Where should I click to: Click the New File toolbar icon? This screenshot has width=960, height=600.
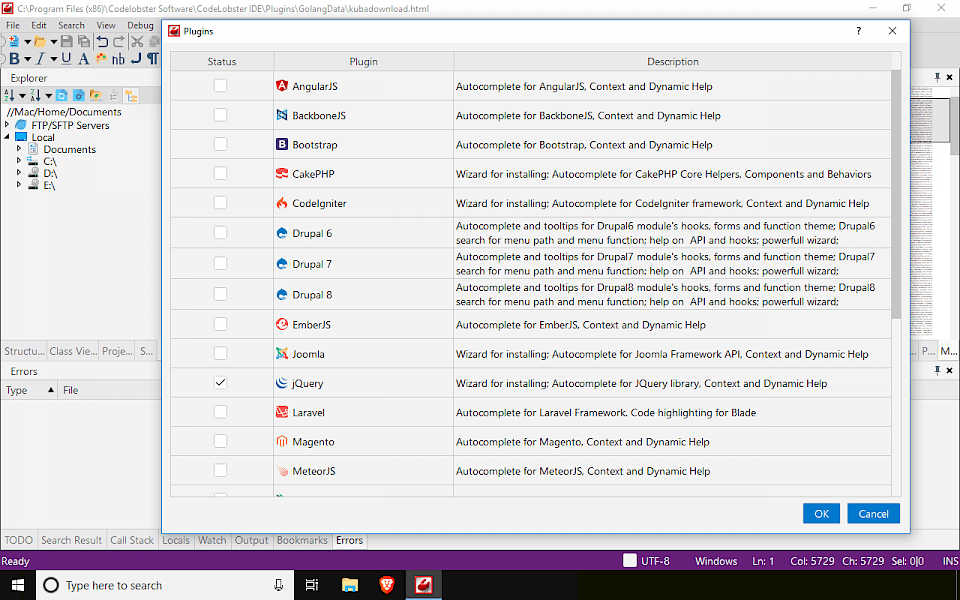[13, 42]
